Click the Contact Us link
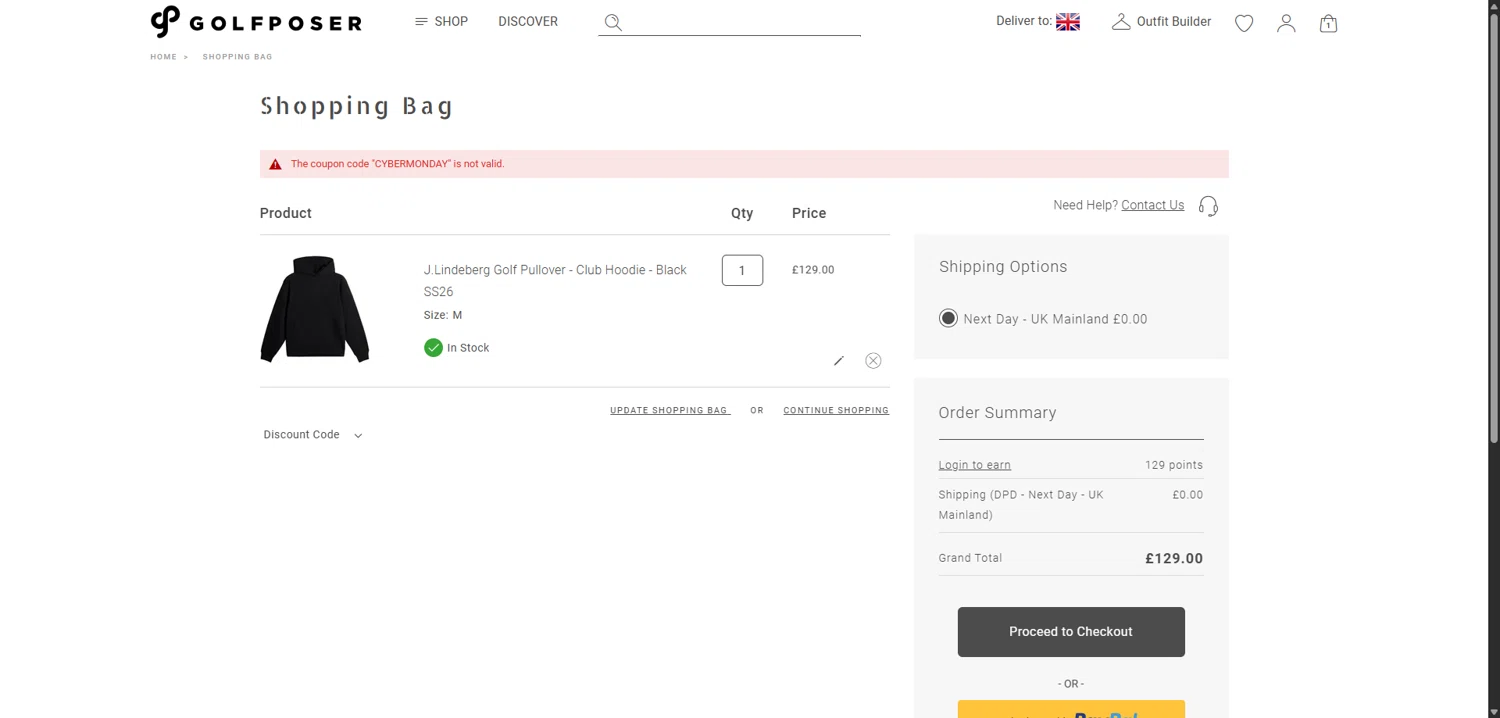This screenshot has width=1500, height=718. pyautogui.click(x=1152, y=205)
